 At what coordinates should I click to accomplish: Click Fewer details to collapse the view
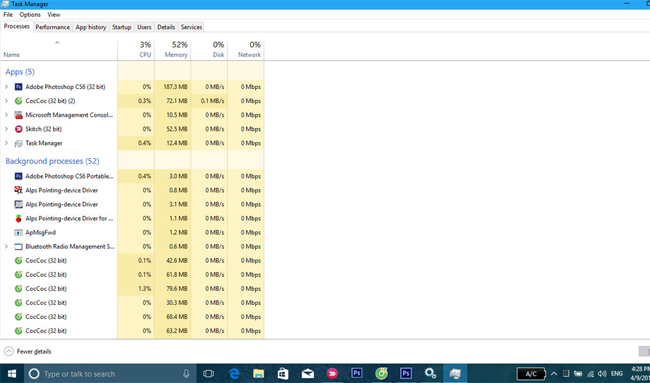coord(27,351)
